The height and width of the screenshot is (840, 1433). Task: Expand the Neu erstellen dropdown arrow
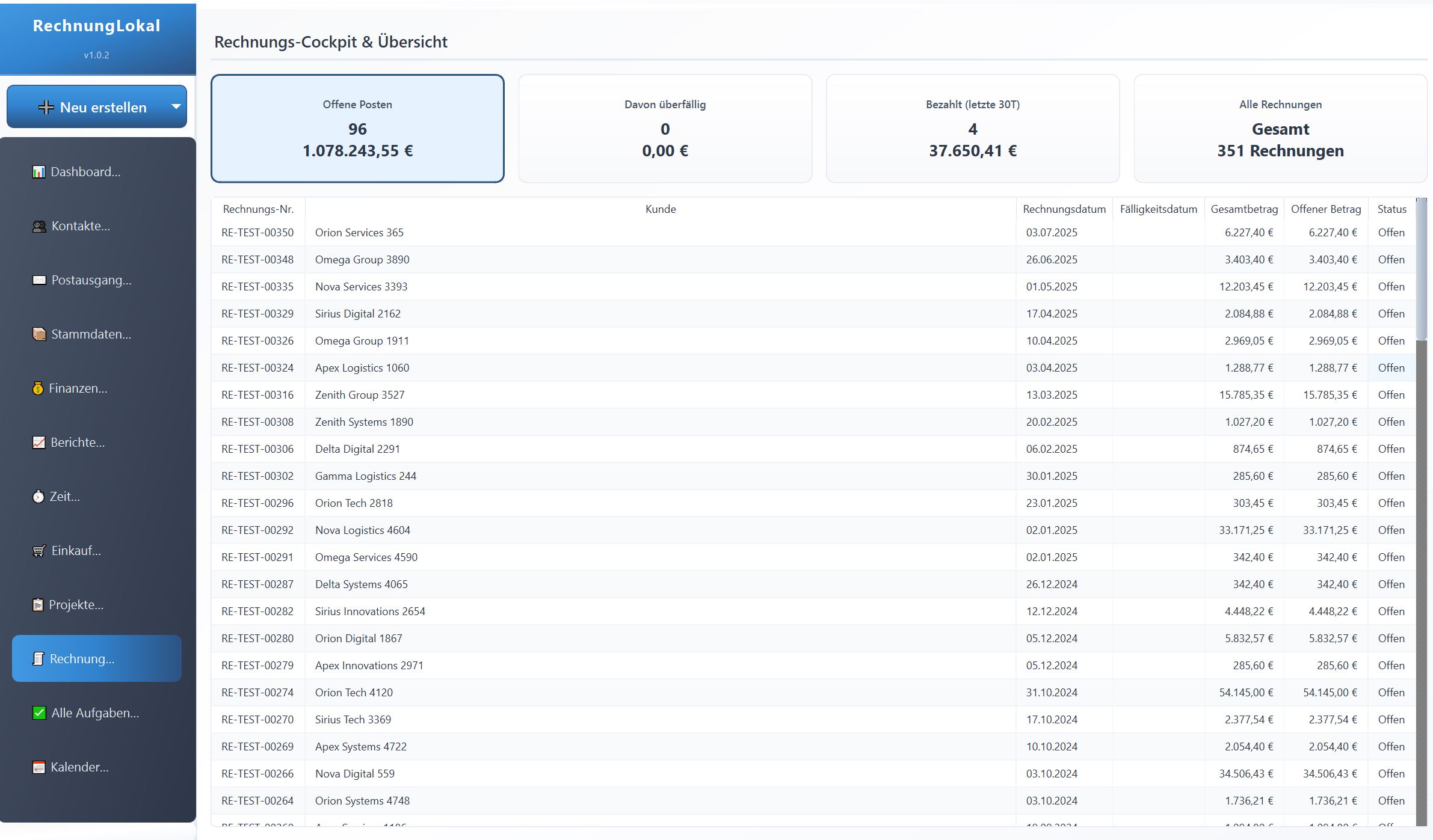[176, 107]
